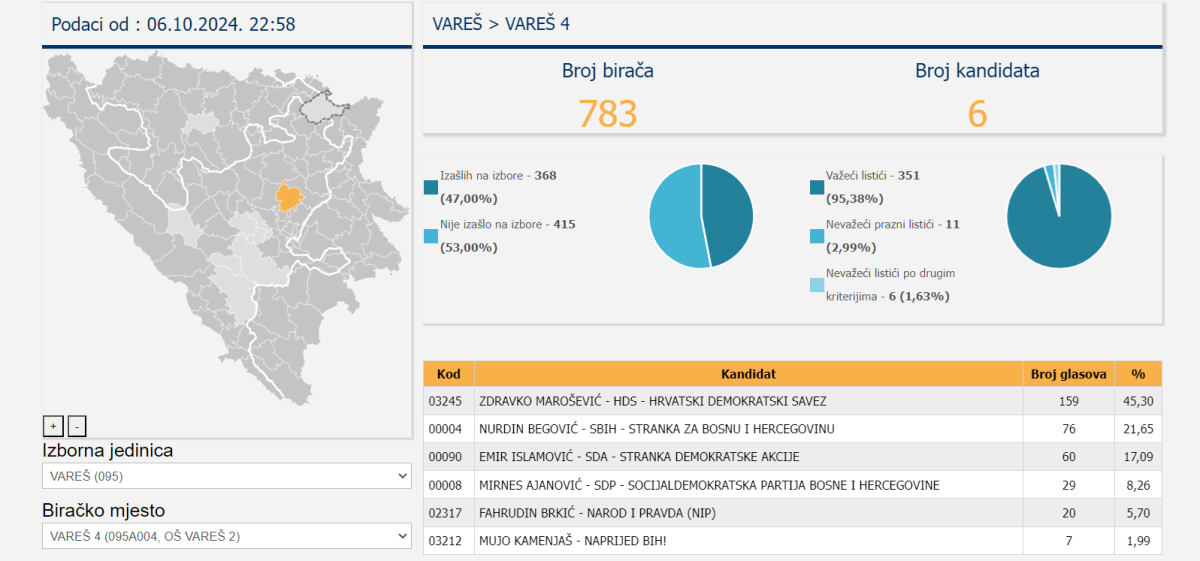
Task: Click the dark teal Izašlih na izbore swatch
Action: [431, 187]
